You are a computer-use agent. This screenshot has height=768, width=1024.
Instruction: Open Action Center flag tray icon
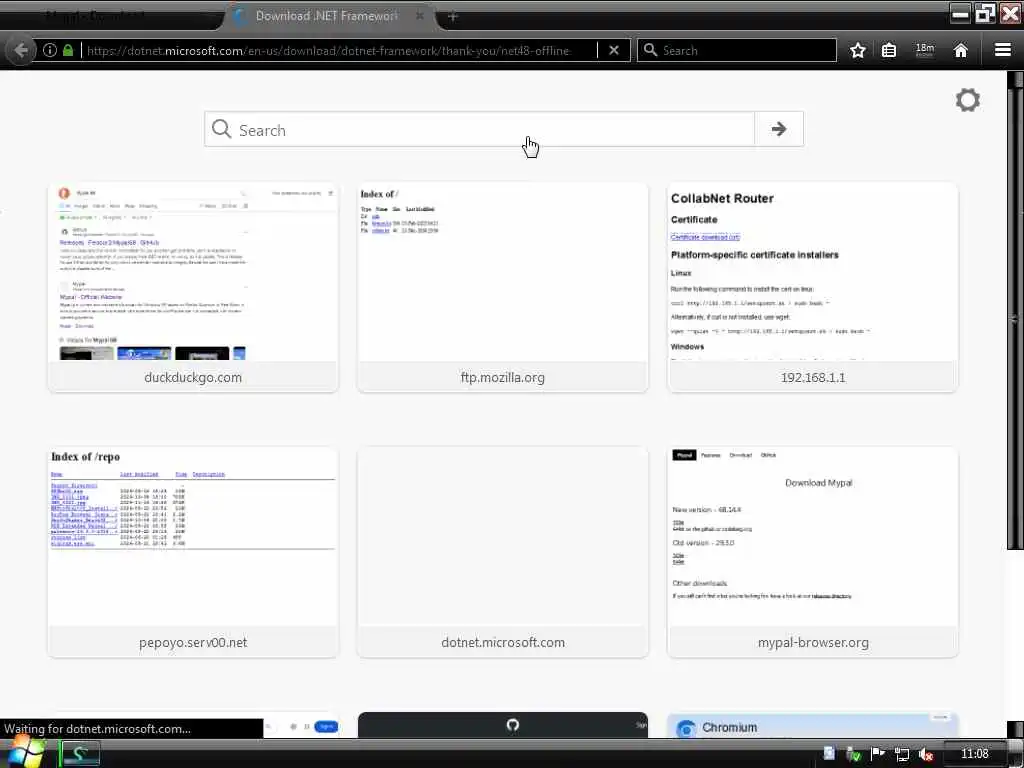click(878, 754)
